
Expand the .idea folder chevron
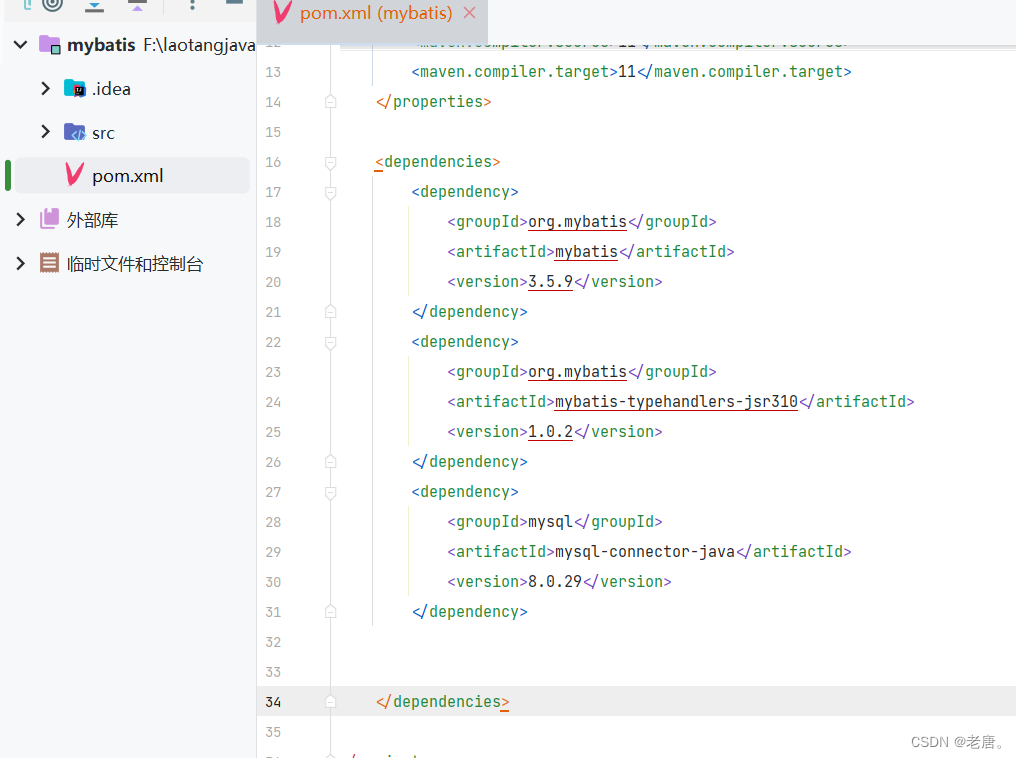point(45,88)
